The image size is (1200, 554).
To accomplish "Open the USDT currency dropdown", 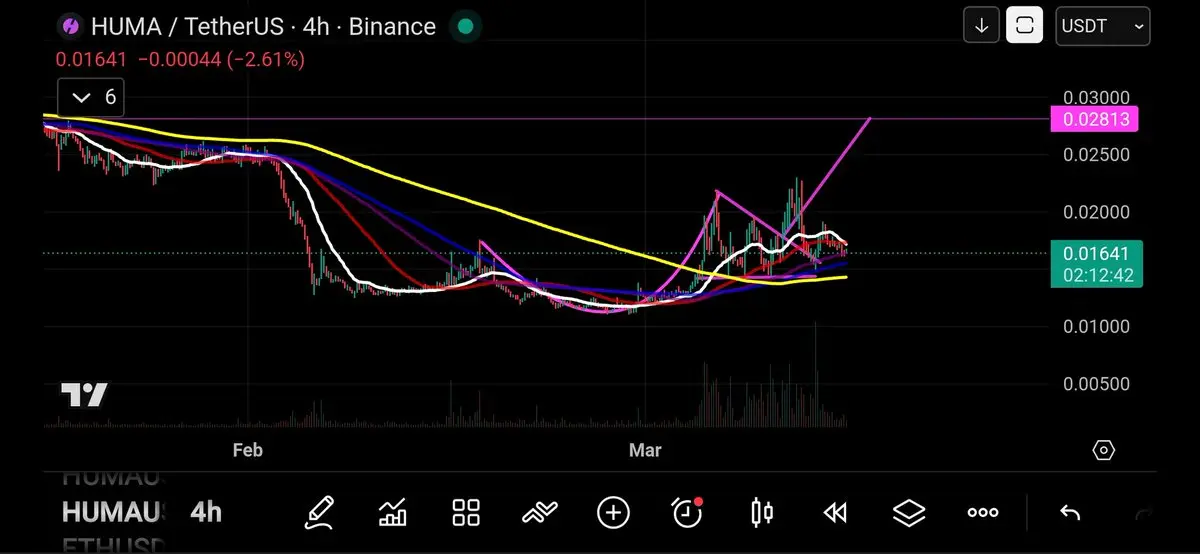I will [x=1103, y=26].
